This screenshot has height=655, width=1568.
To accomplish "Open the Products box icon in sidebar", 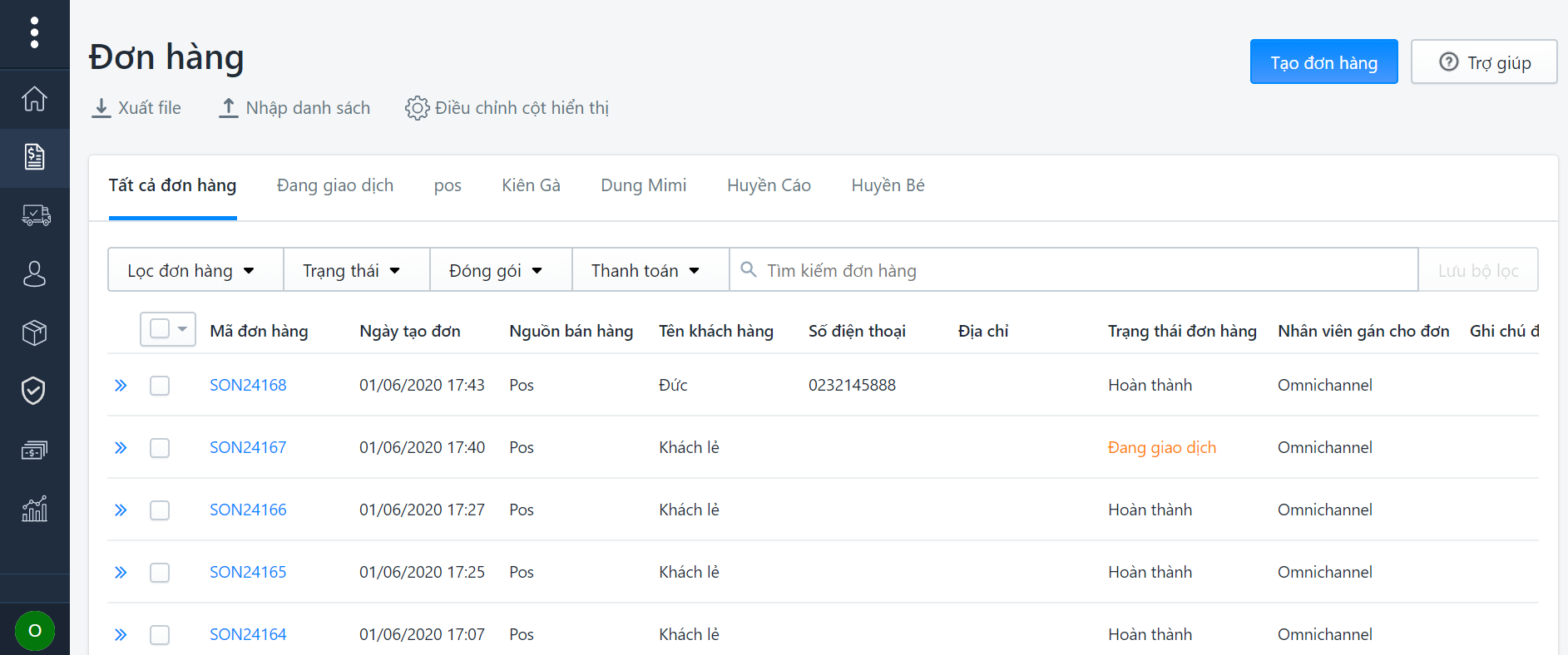I will click(34, 332).
